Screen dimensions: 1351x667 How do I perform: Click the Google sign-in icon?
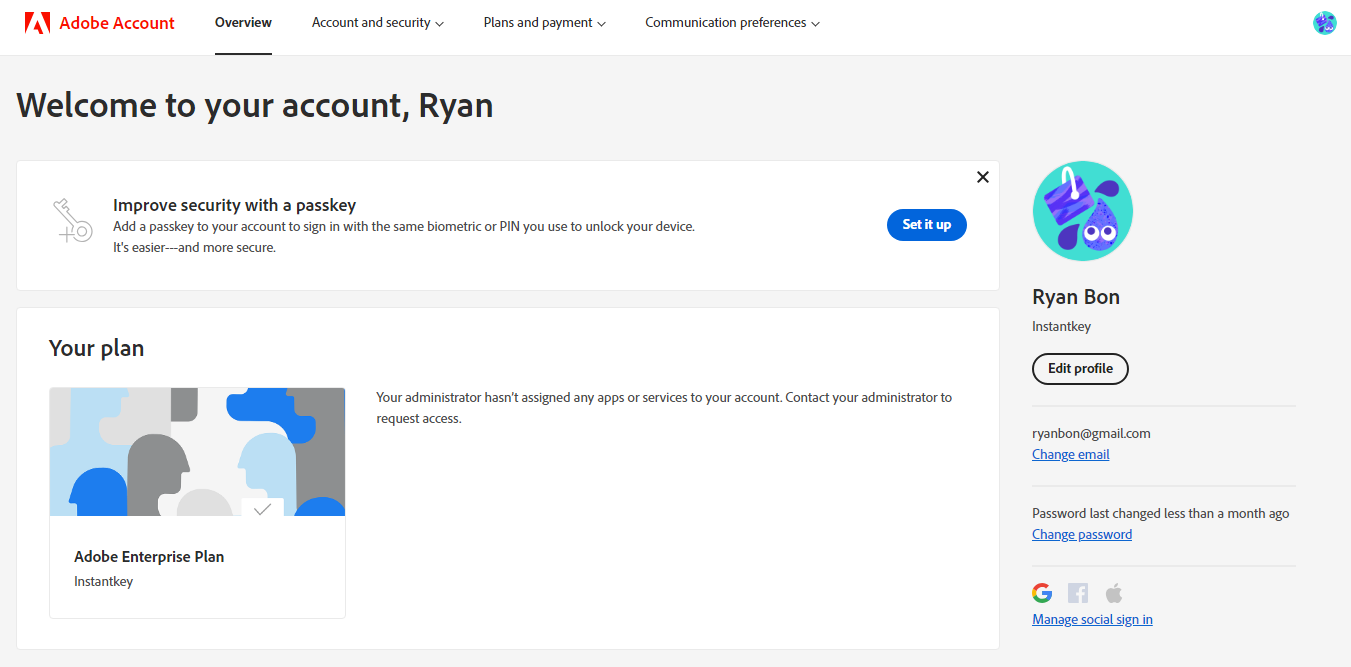click(x=1042, y=593)
